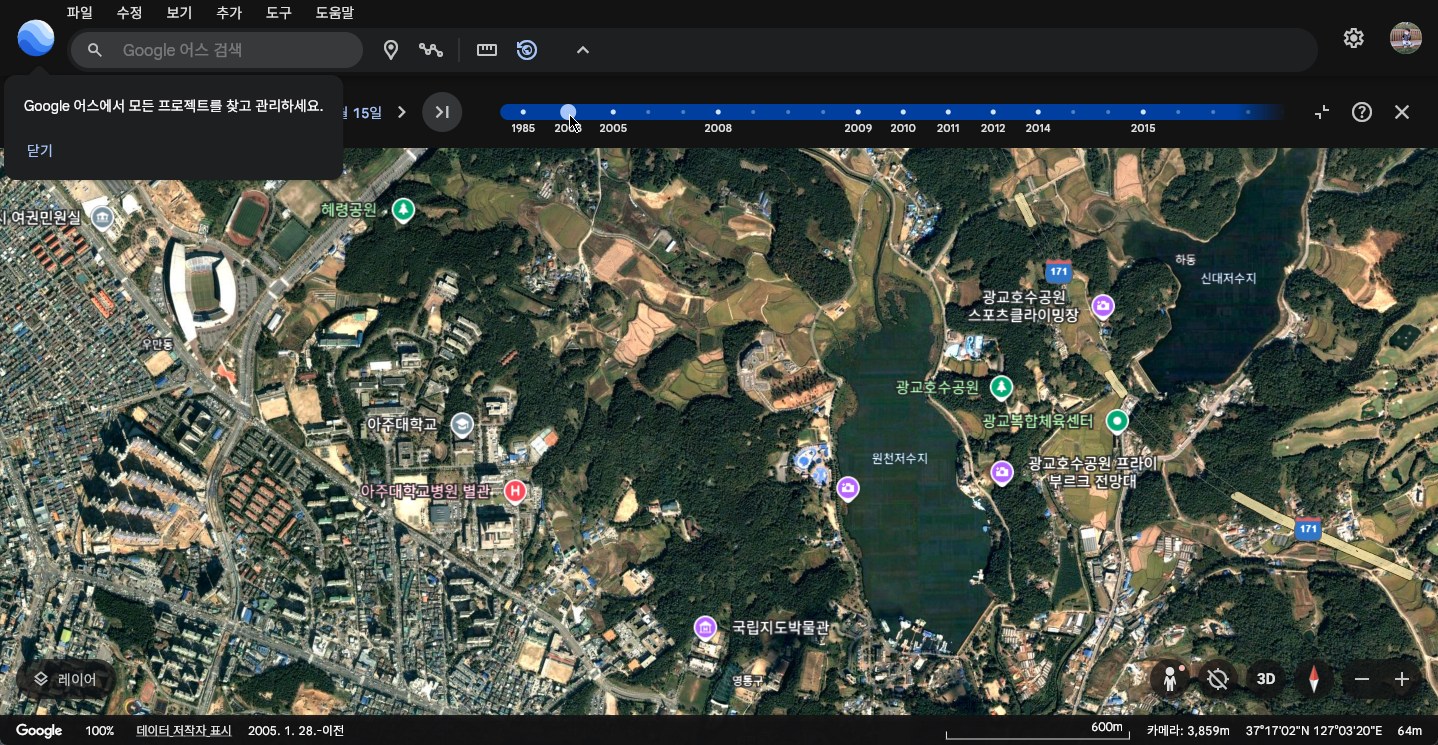This screenshot has width=1438, height=745.
Task: Select the 2009 timeline point
Action: point(858,112)
